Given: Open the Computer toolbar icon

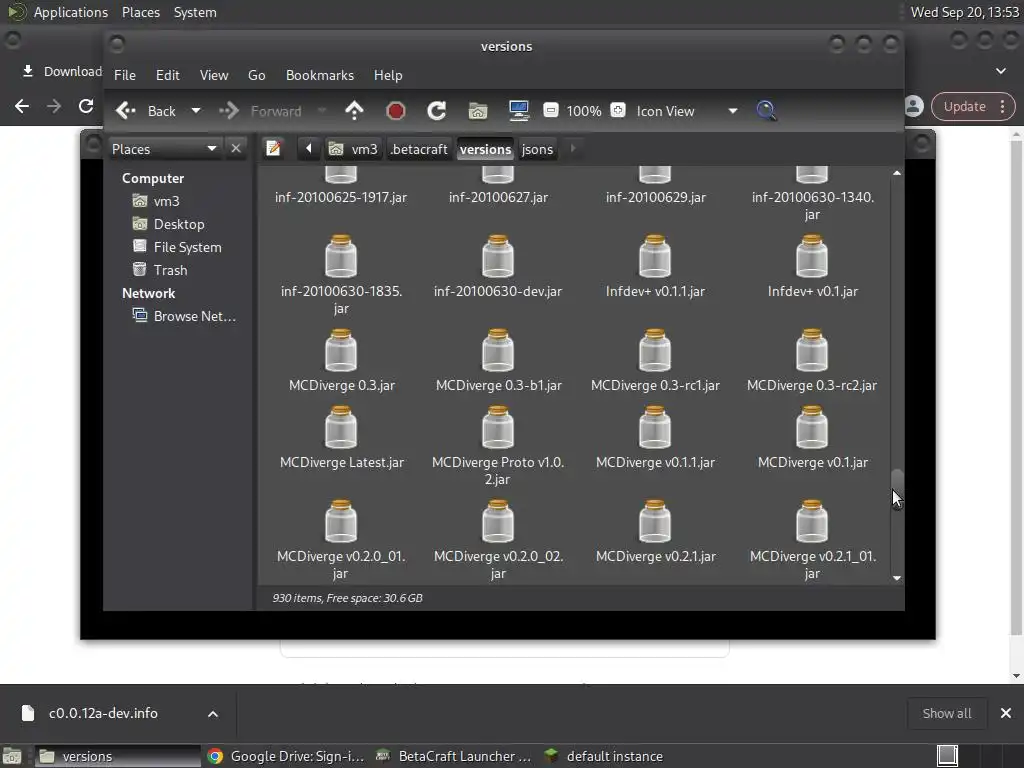Looking at the screenshot, I should (519, 111).
